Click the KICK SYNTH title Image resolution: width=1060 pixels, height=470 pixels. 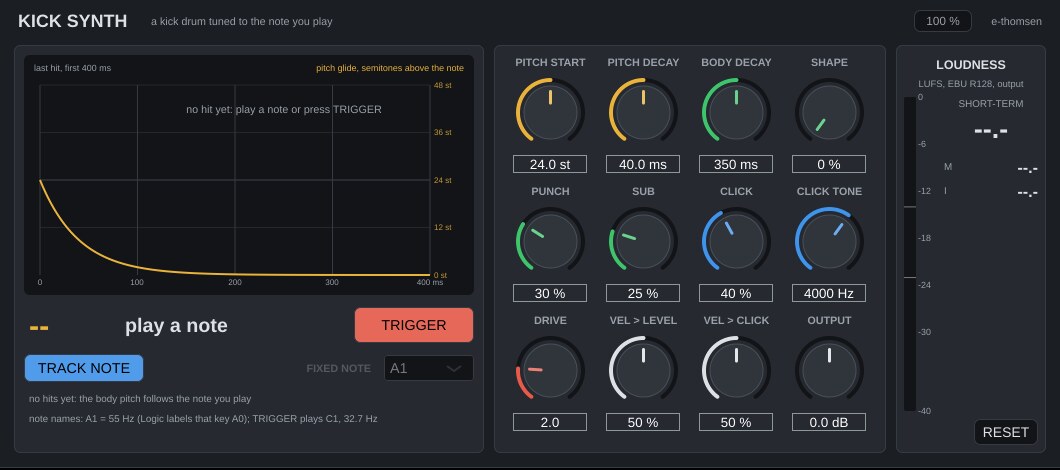pyautogui.click(x=72, y=21)
